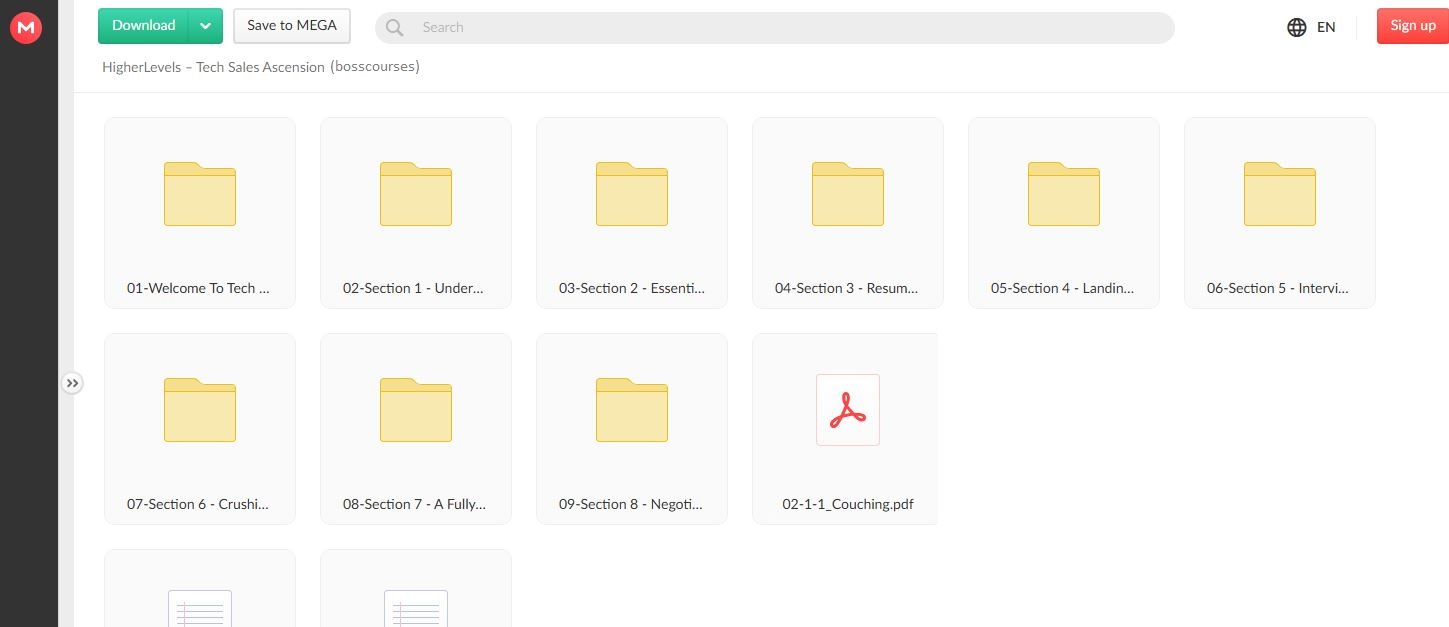Open the 01-Welcome To Tech folder
This screenshot has height=627, width=1449.
pyautogui.click(x=200, y=194)
